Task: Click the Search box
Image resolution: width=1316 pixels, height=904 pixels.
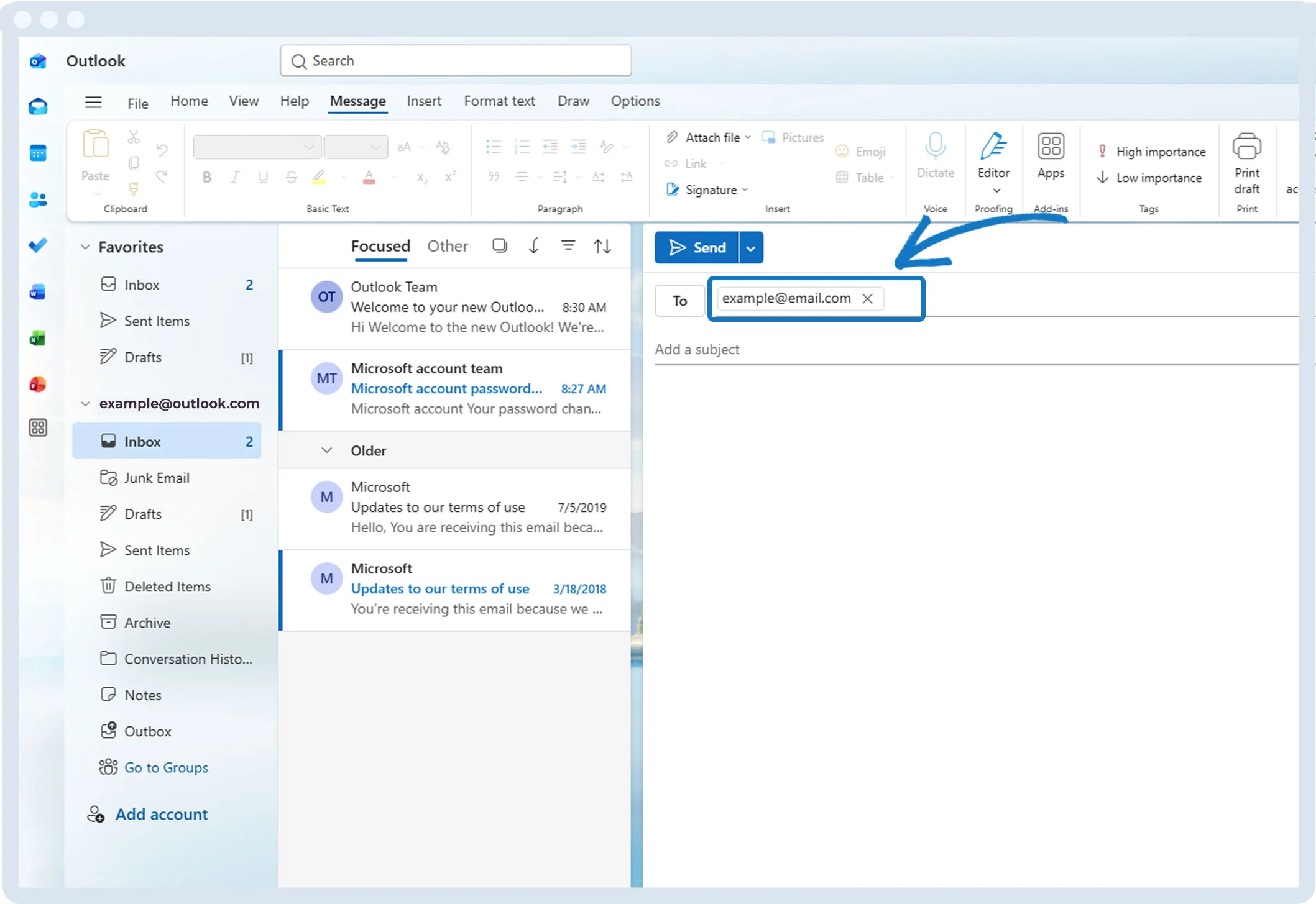Action: [456, 61]
